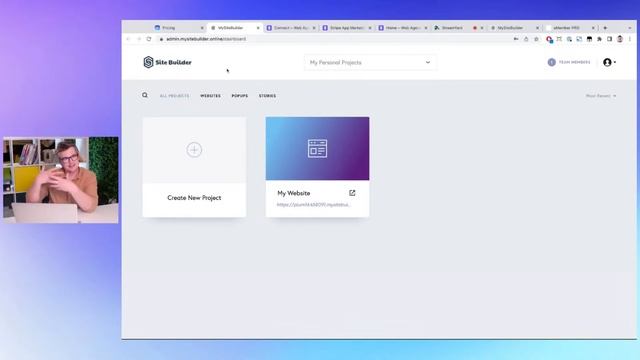640x360 pixels.
Task: Go forward with the browser forward arrow
Action: 139,39
